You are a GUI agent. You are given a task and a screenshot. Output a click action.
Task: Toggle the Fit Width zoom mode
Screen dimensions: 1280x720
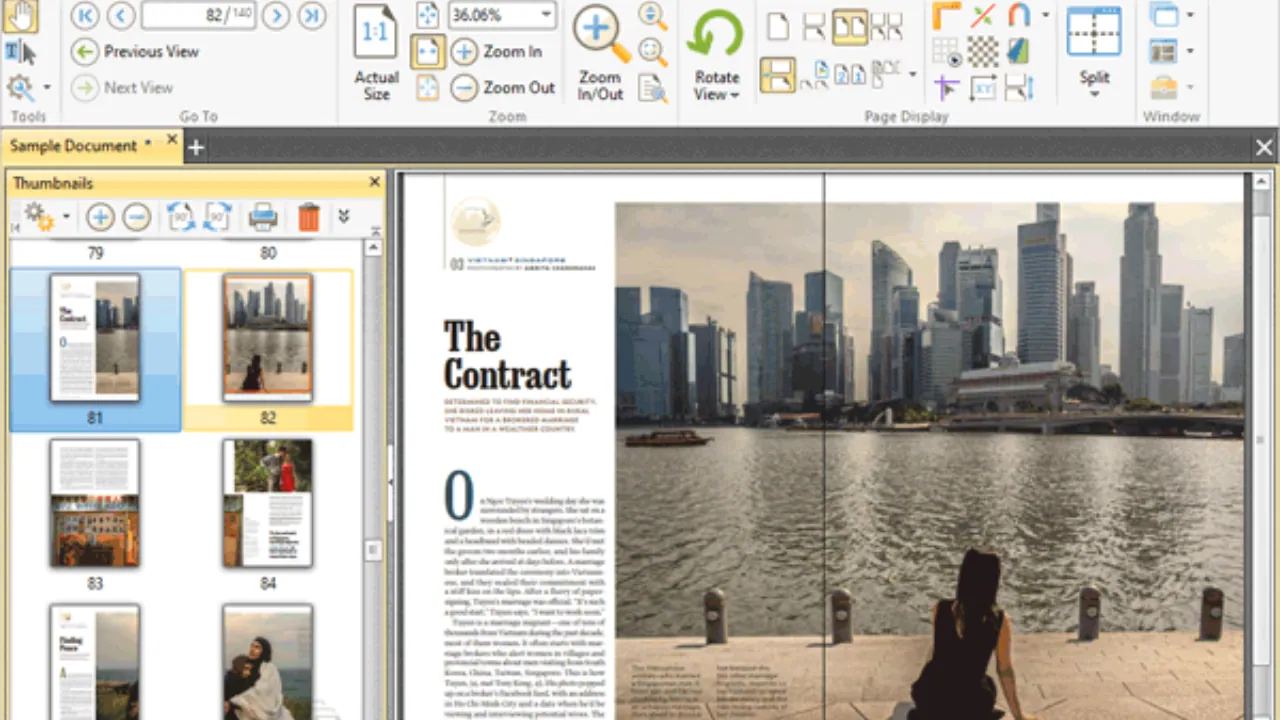click(x=428, y=52)
